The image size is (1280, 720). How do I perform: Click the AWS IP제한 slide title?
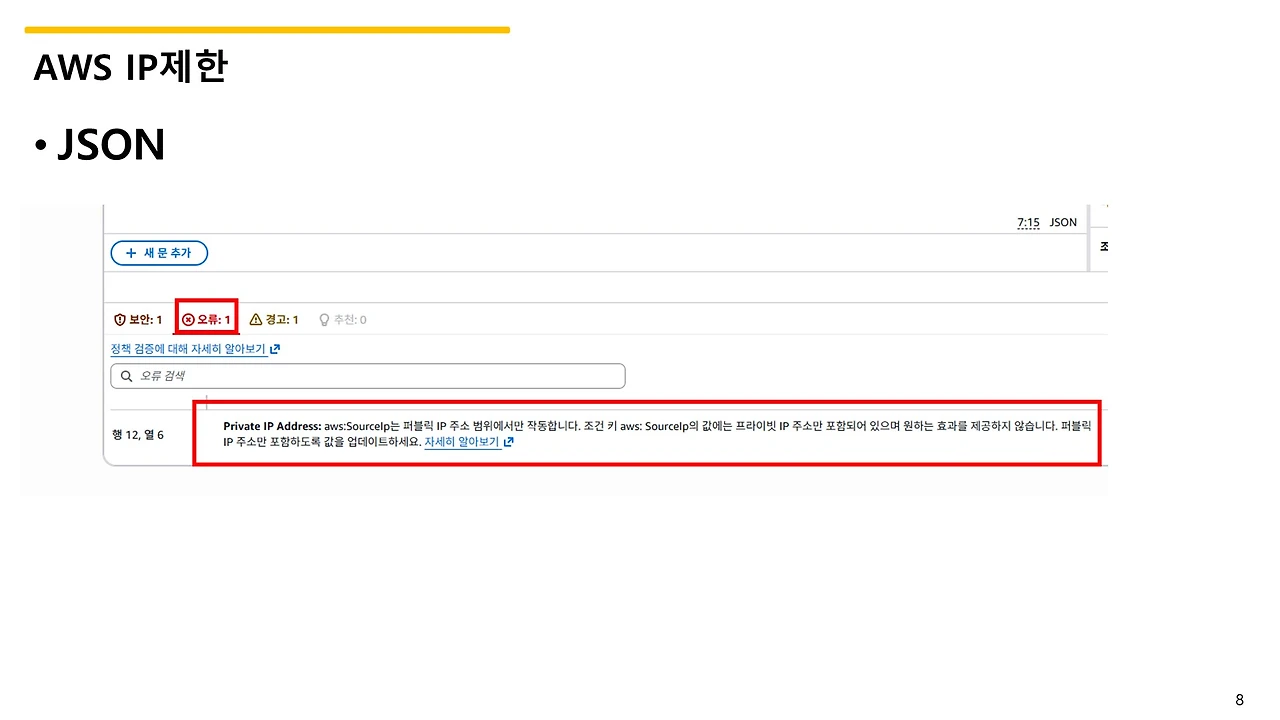tap(131, 67)
